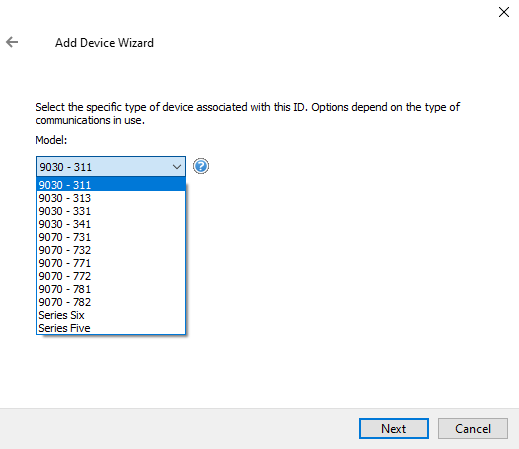Screen dimensions: 519x449
Task: Collapse the Model dropdown using its chevron
Action: point(177,167)
